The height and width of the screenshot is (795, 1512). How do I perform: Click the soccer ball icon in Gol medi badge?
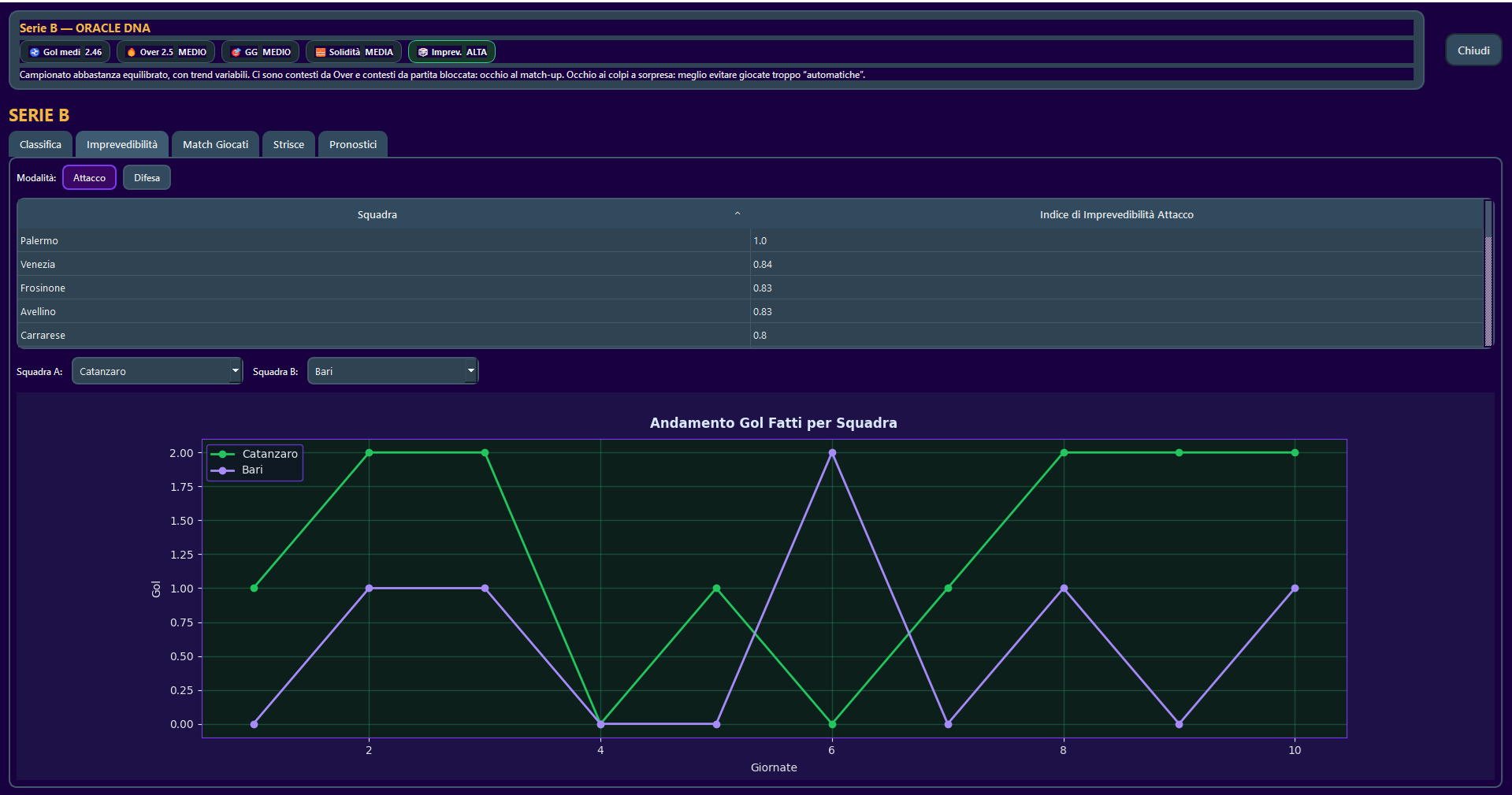coord(35,53)
